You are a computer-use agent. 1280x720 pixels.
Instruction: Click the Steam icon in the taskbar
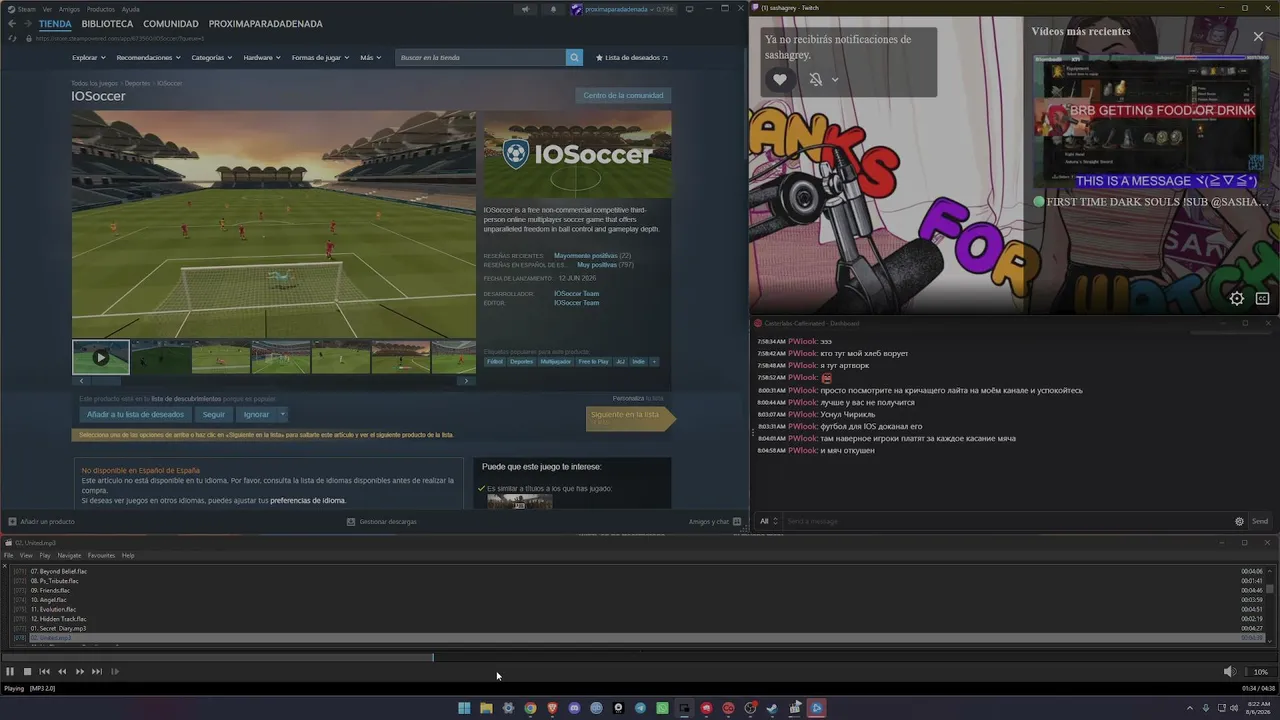click(x=772, y=708)
